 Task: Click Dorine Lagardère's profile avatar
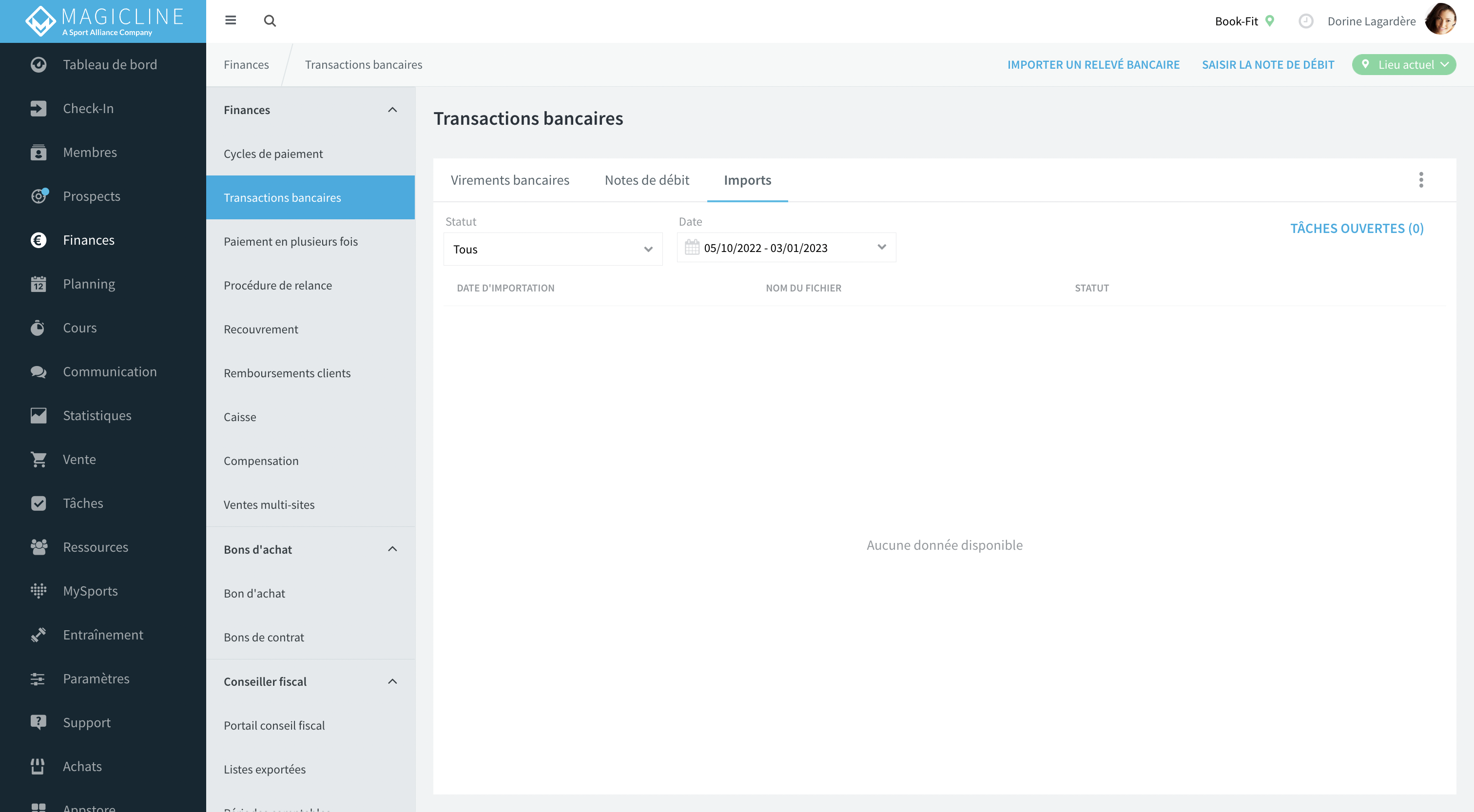click(1440, 19)
